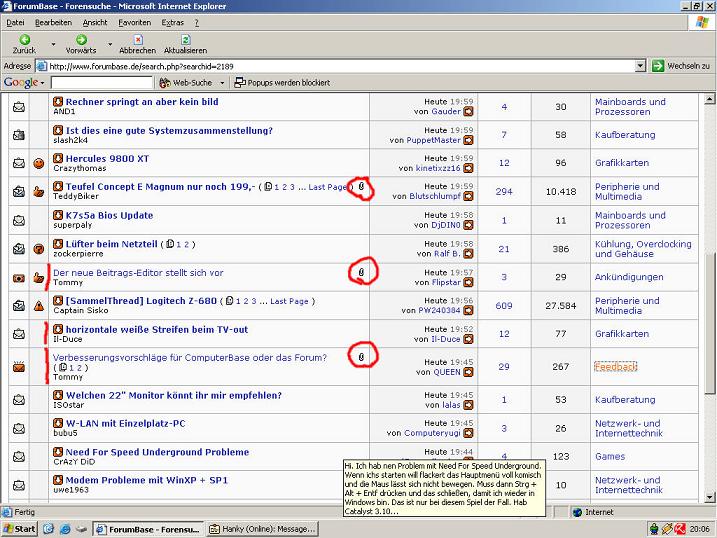Image resolution: width=717 pixels, height=538 pixels.
Task: Open Last Page of Teufel Concept E thread
Action: [x=327, y=187]
